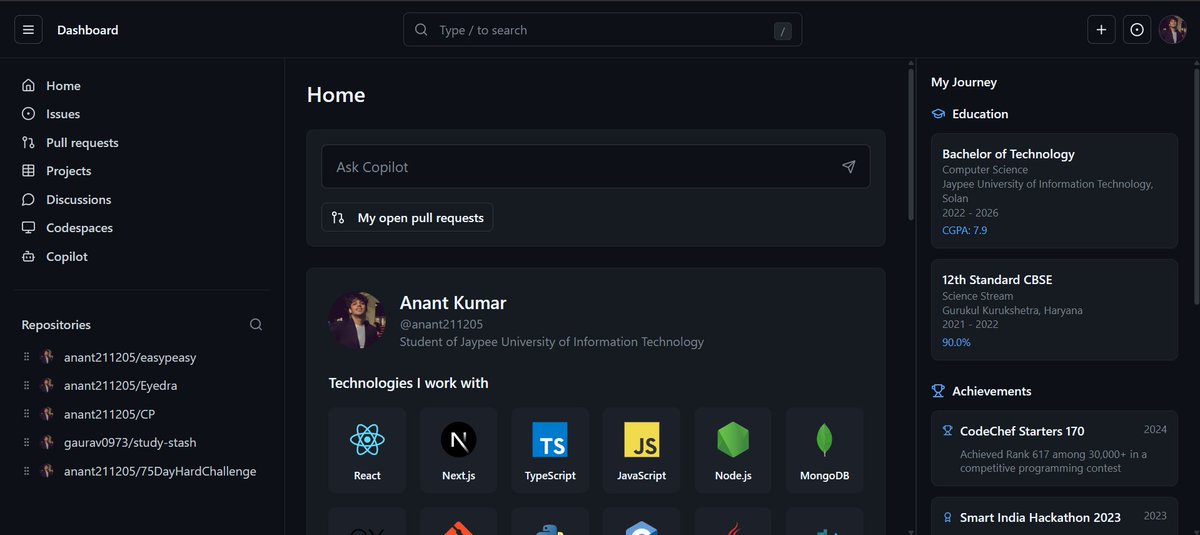Select the JavaScript technology tile

(x=641, y=450)
